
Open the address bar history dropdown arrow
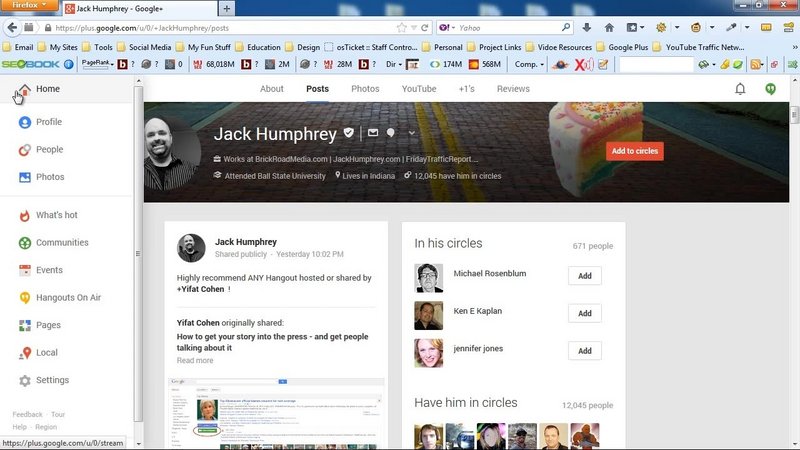[414, 28]
